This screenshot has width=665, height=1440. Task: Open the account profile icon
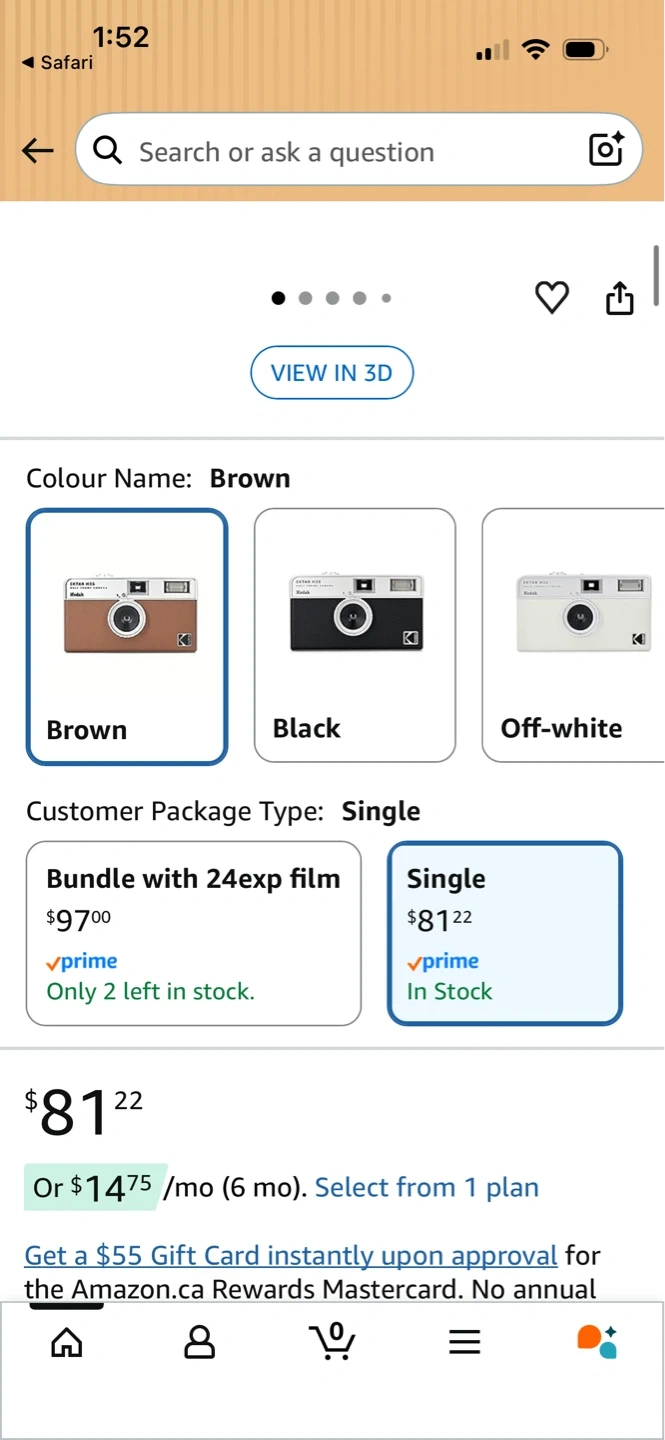coord(200,1342)
